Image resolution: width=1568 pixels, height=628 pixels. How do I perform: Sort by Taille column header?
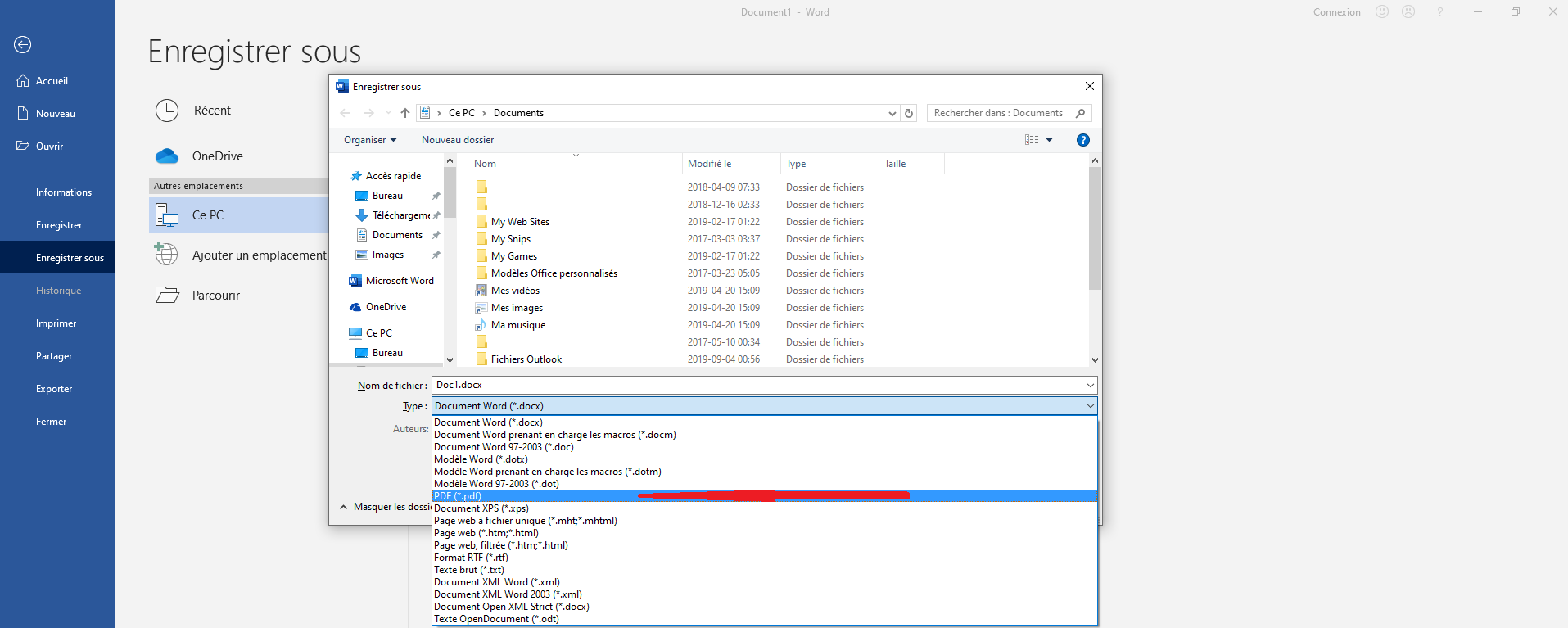point(911,164)
